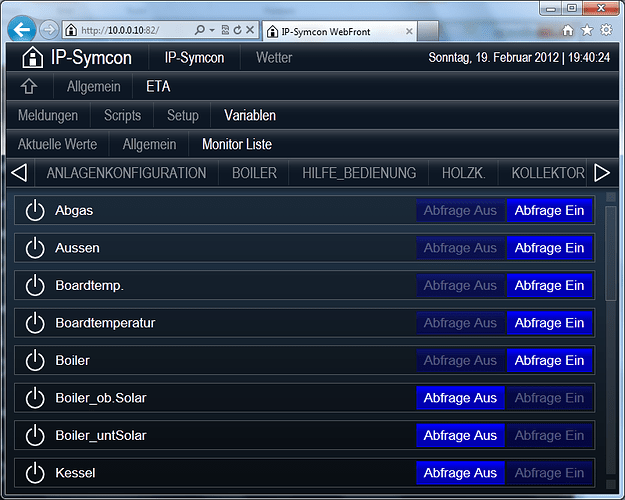
Task: Open the ANLAGENKONFIGURATION category
Action: click(126, 173)
